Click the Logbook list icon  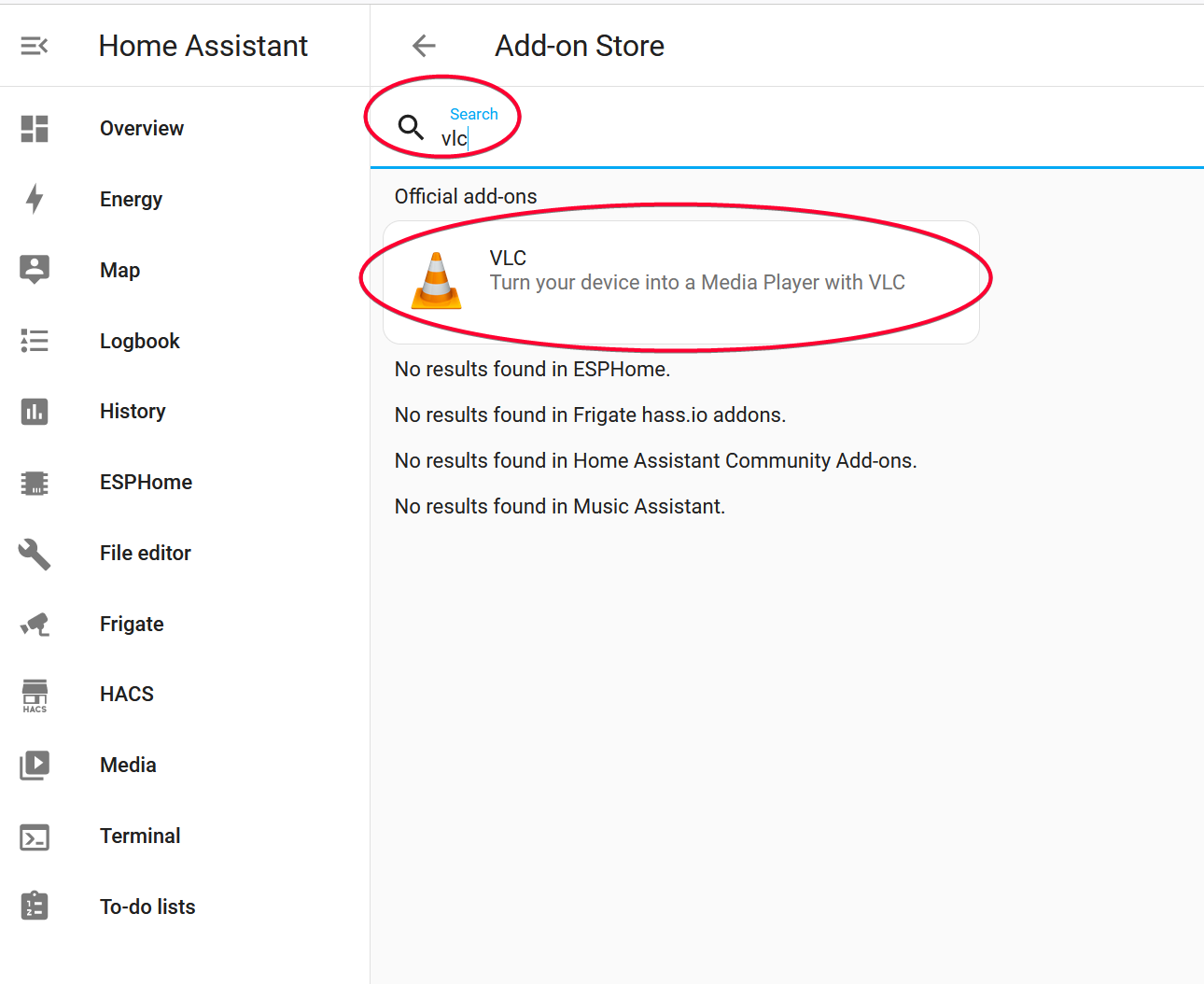(35, 341)
